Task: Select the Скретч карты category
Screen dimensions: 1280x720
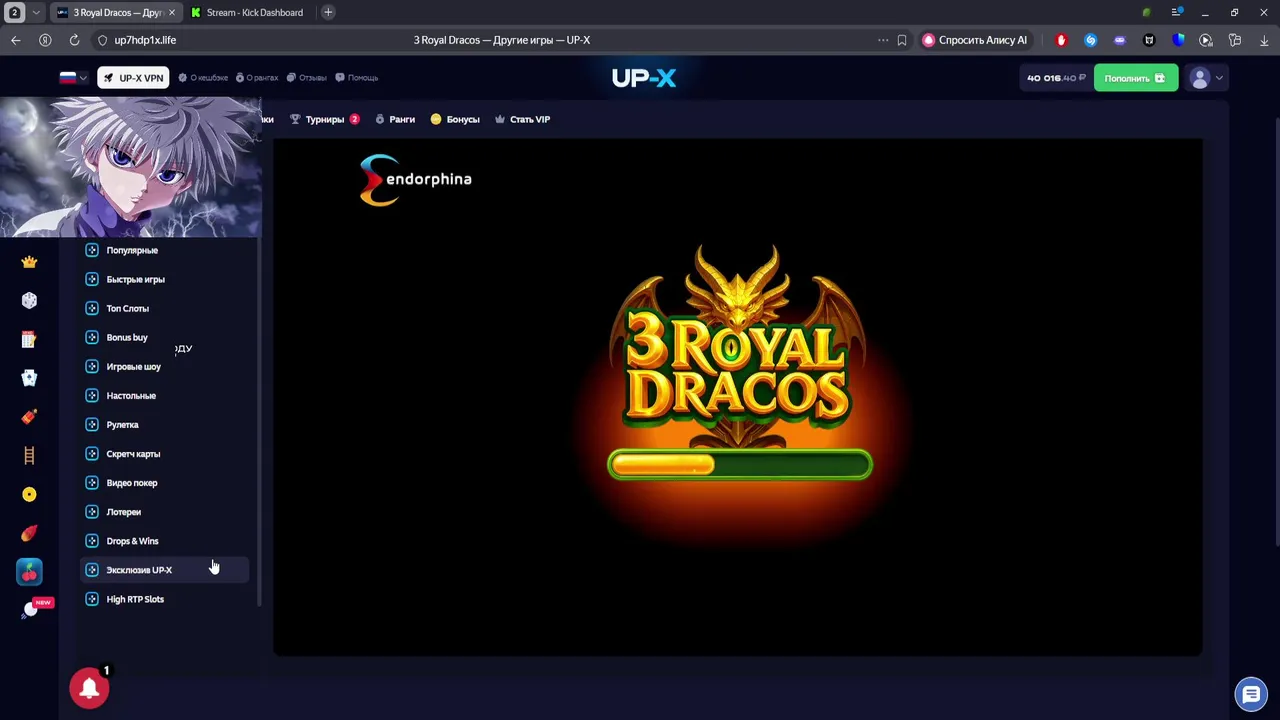Action: (x=165, y=453)
